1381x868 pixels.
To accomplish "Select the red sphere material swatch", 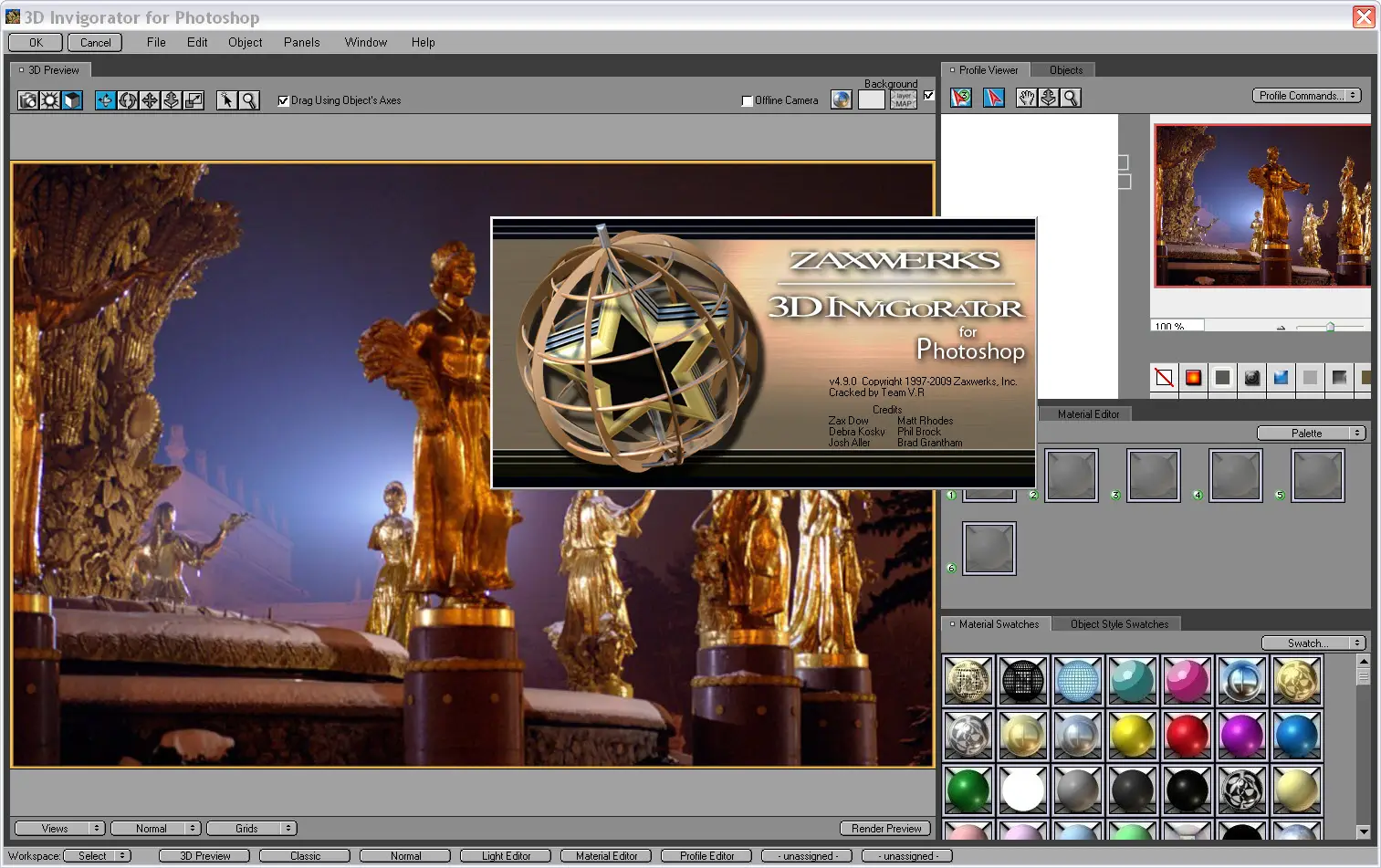I will click(x=1187, y=736).
